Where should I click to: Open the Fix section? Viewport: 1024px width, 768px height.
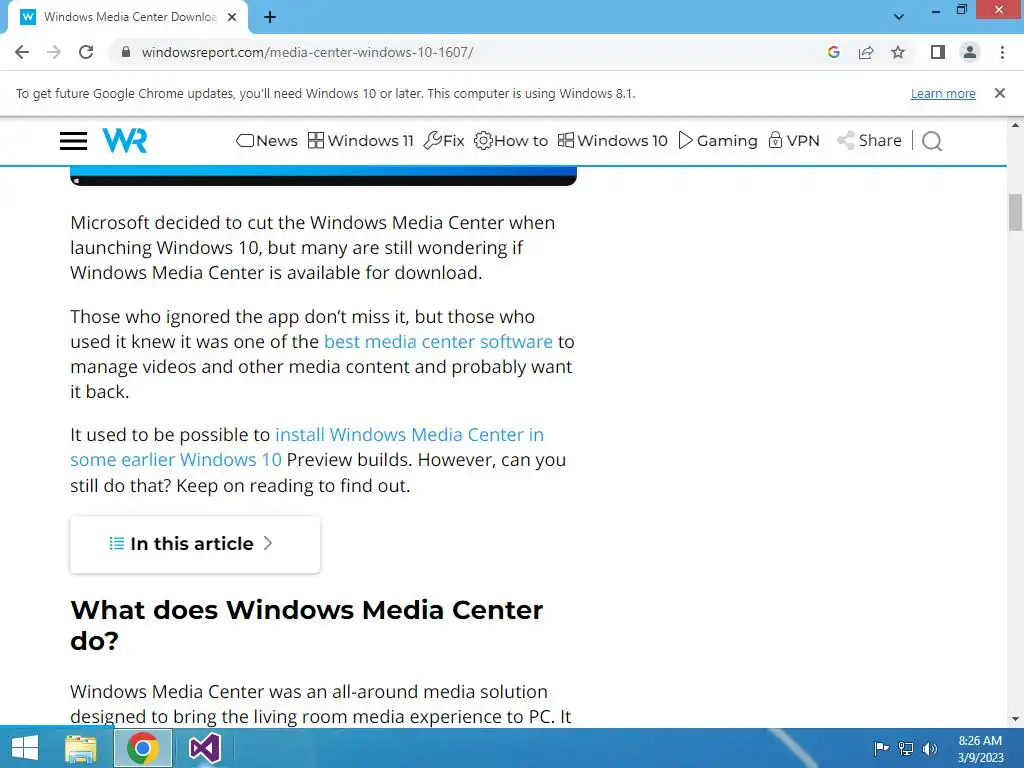444,140
